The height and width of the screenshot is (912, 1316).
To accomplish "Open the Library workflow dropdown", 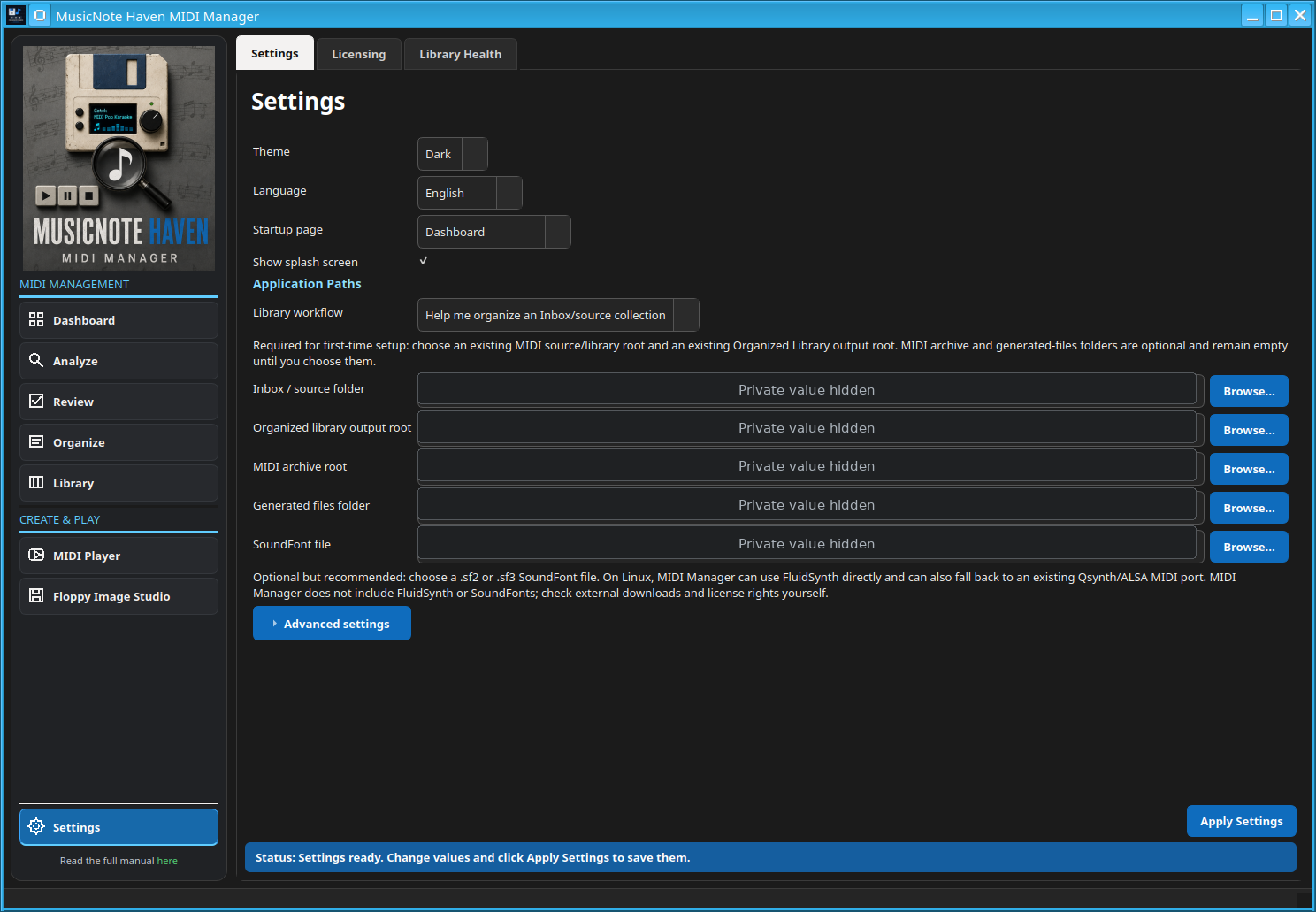I will [x=558, y=315].
